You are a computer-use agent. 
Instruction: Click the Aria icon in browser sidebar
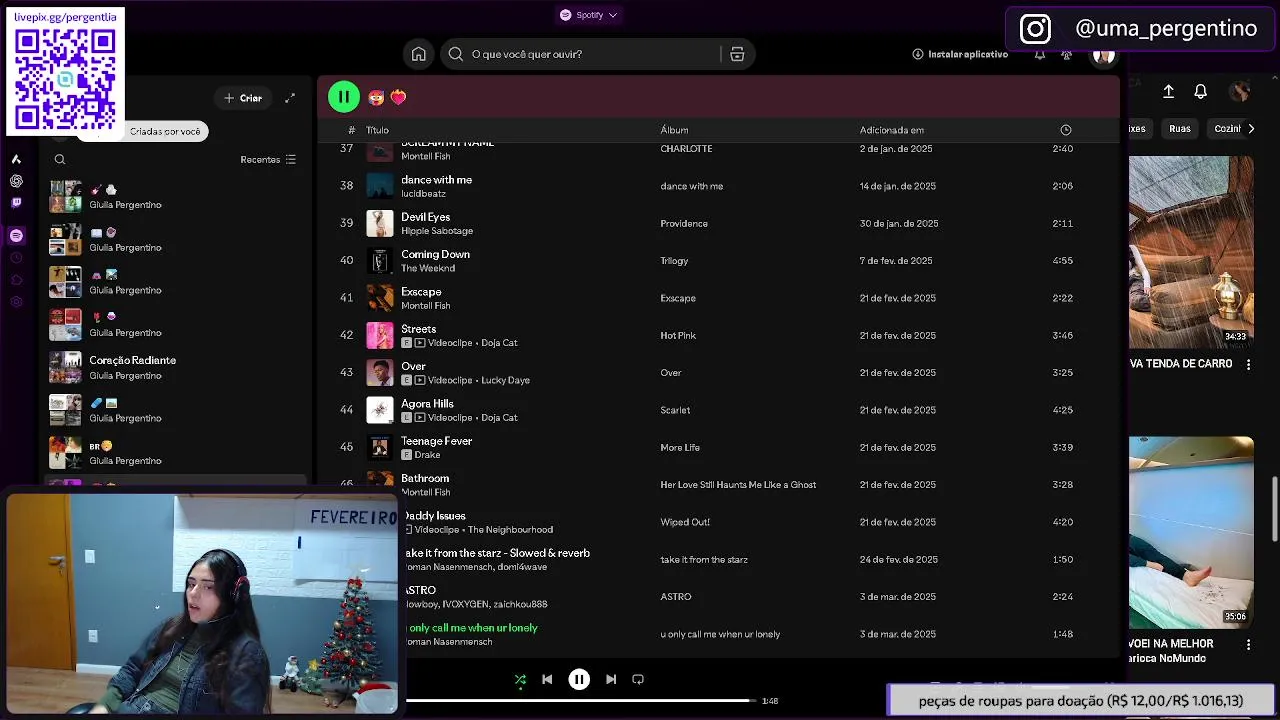tap(16, 159)
